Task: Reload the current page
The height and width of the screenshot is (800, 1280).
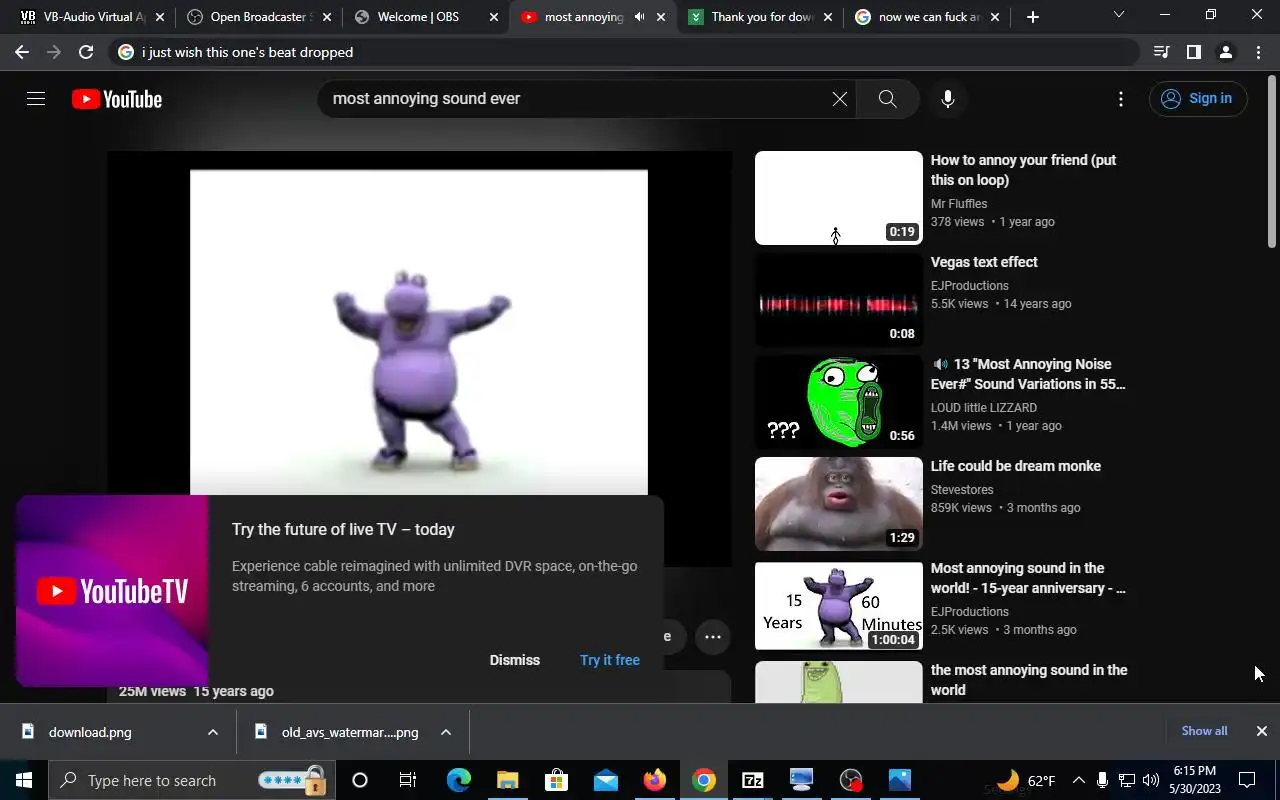Action: pos(86,52)
